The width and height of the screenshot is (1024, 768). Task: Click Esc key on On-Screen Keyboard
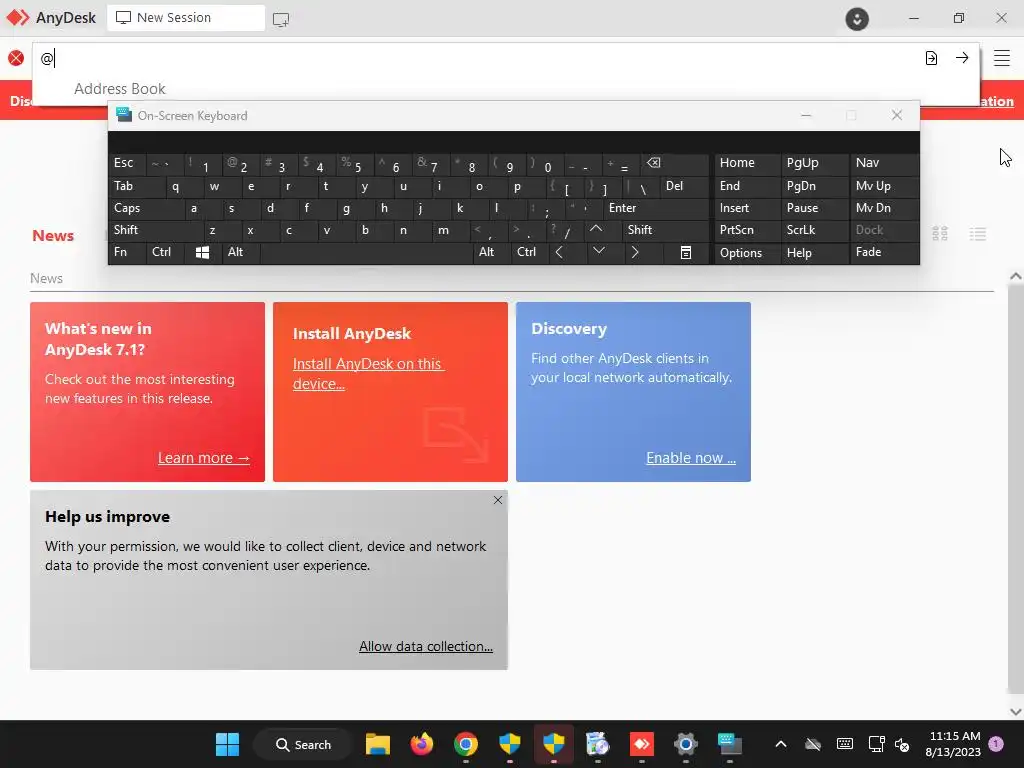tap(127, 163)
